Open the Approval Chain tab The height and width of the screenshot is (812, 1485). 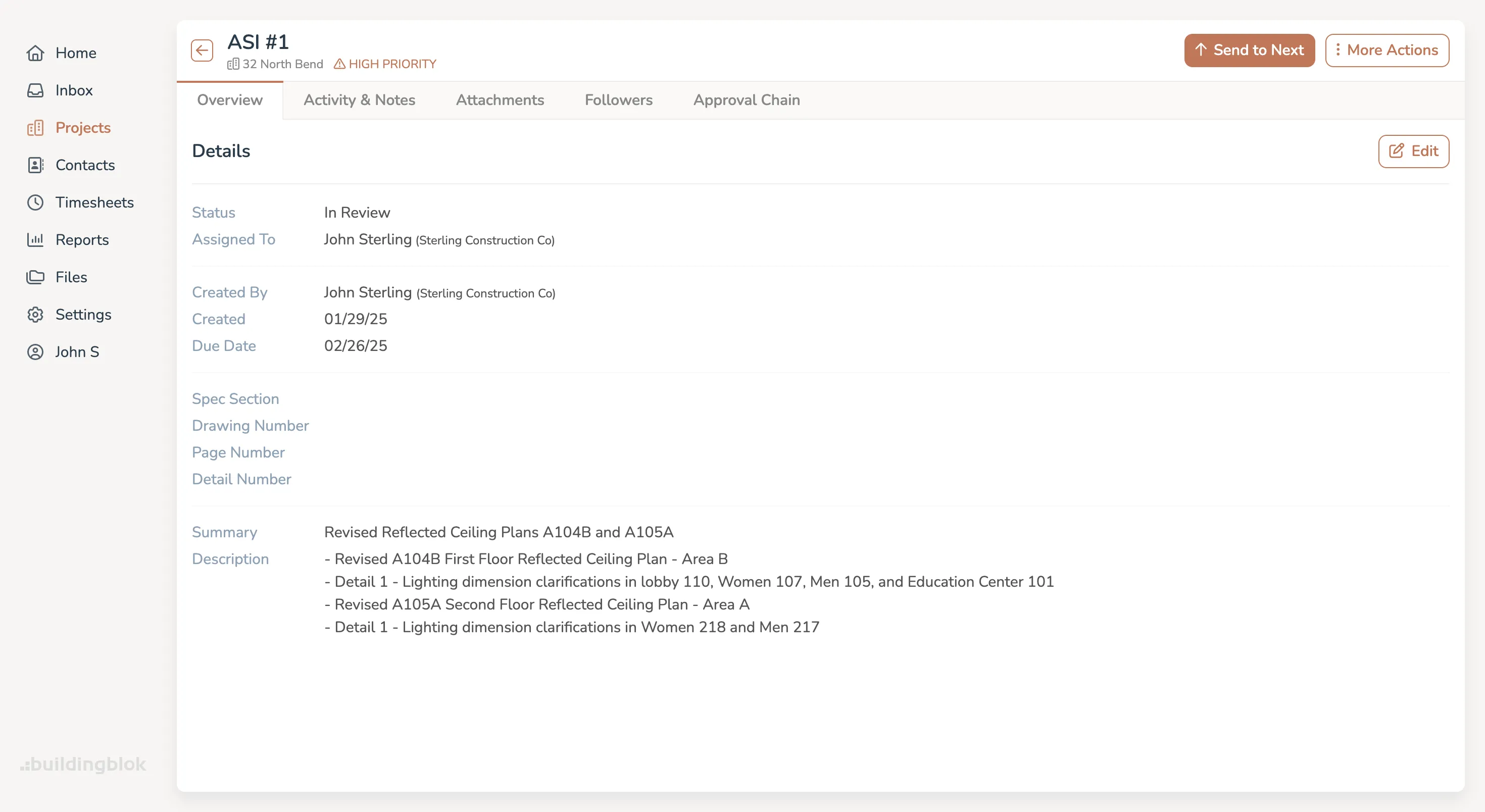(x=746, y=99)
